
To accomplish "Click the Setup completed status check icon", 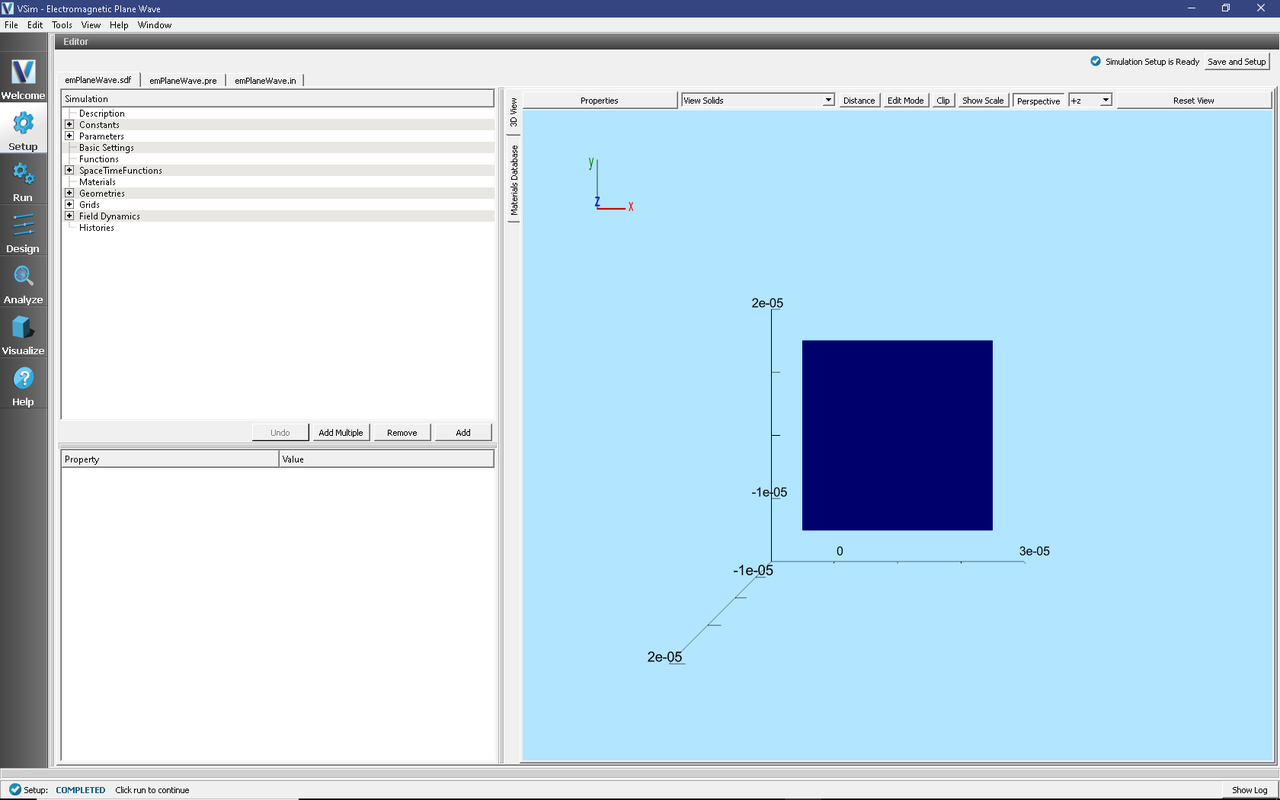I will click(x=14, y=790).
